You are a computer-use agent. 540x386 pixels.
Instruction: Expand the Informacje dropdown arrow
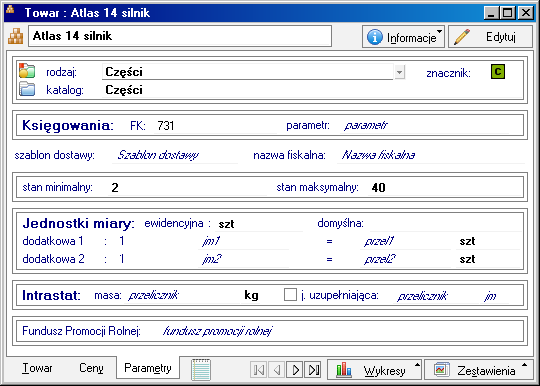point(439,32)
